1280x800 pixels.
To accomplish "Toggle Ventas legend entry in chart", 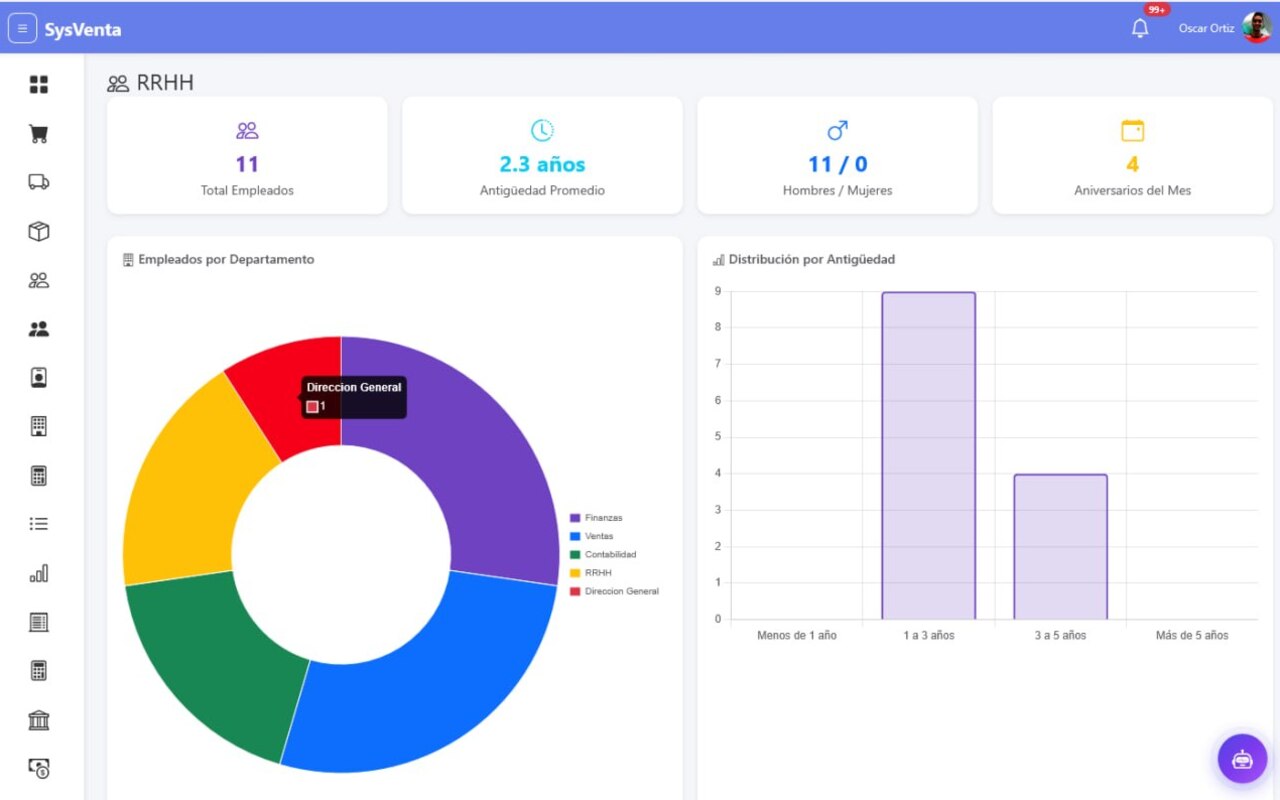I will 592,536.
